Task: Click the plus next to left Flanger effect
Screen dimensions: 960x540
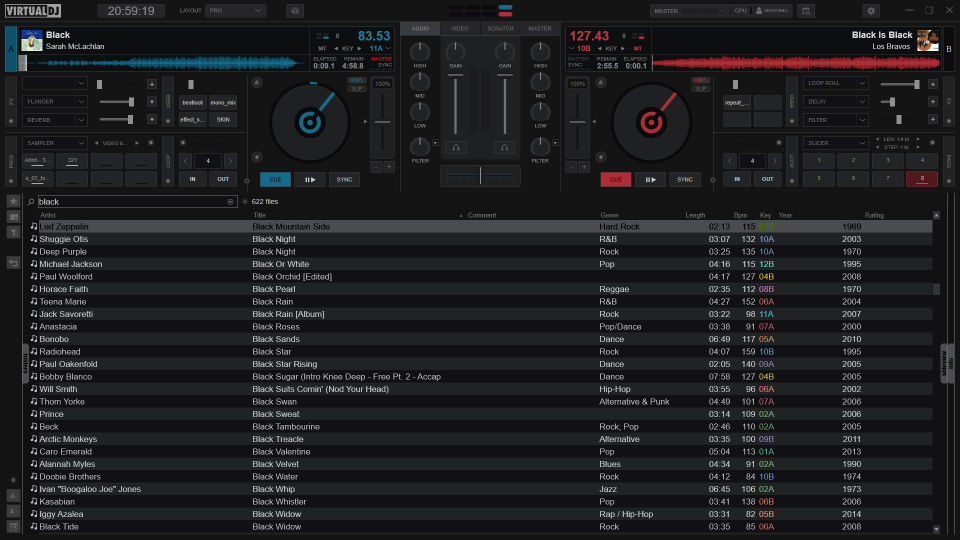Action: click(x=152, y=102)
